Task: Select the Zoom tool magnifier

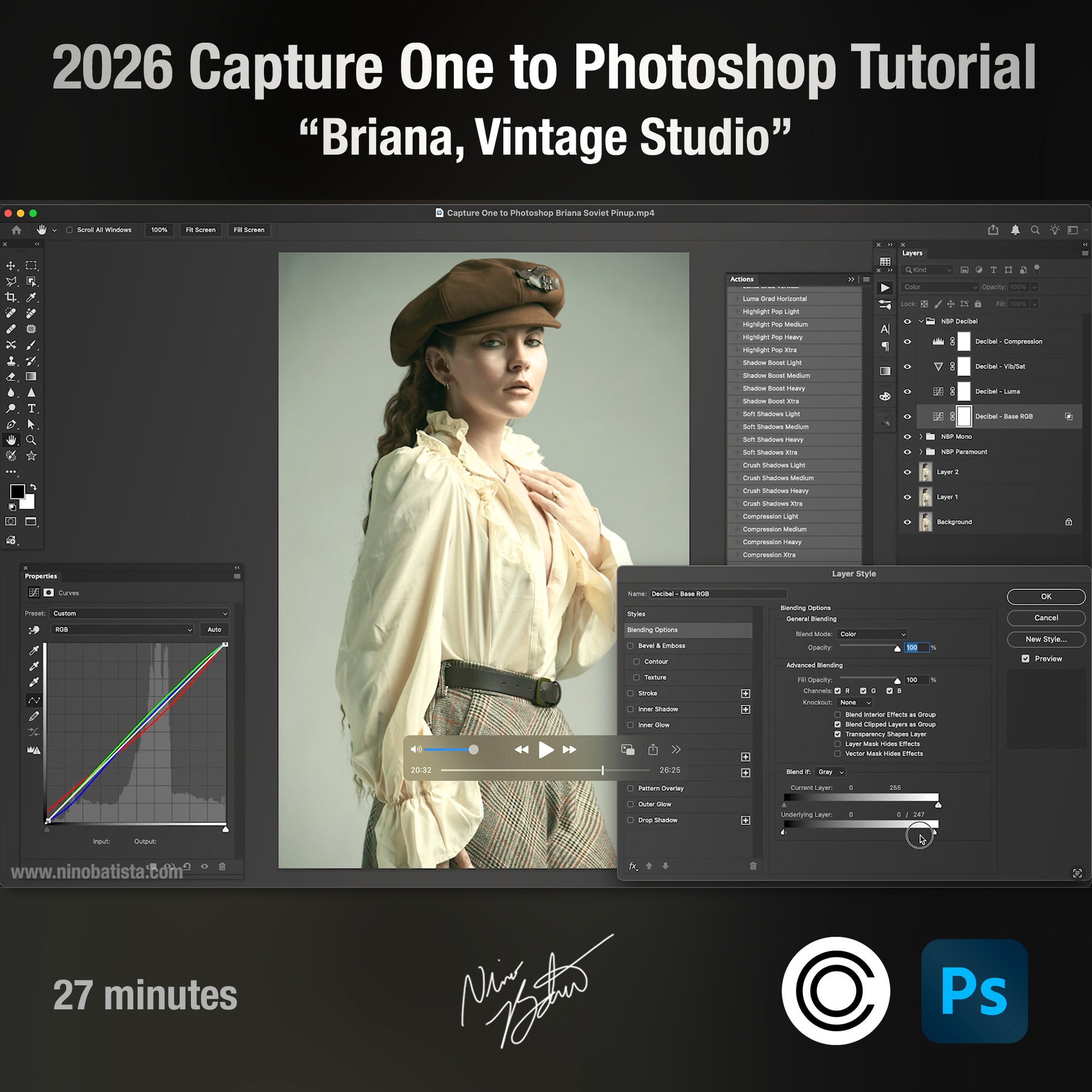Action: coord(31,440)
